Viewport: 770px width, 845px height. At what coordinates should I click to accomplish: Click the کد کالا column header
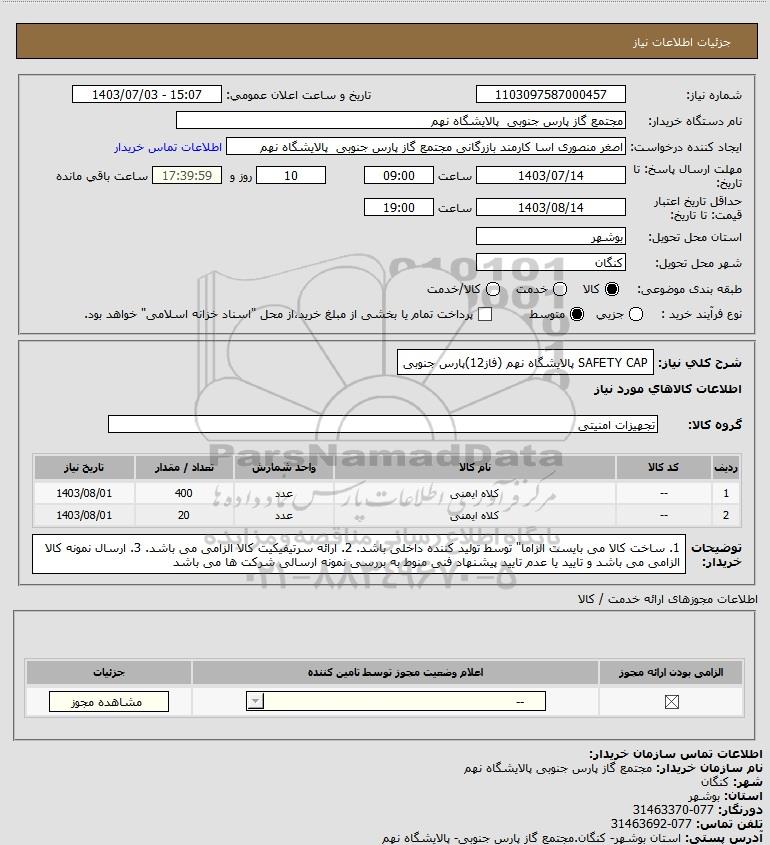click(663, 467)
